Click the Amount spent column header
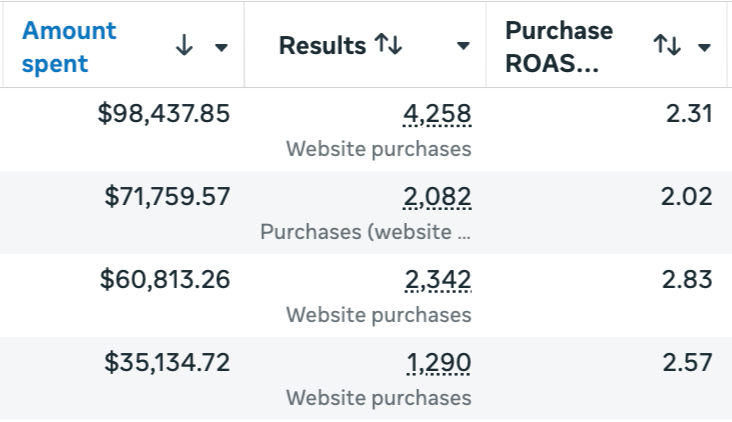 pyautogui.click(x=69, y=47)
